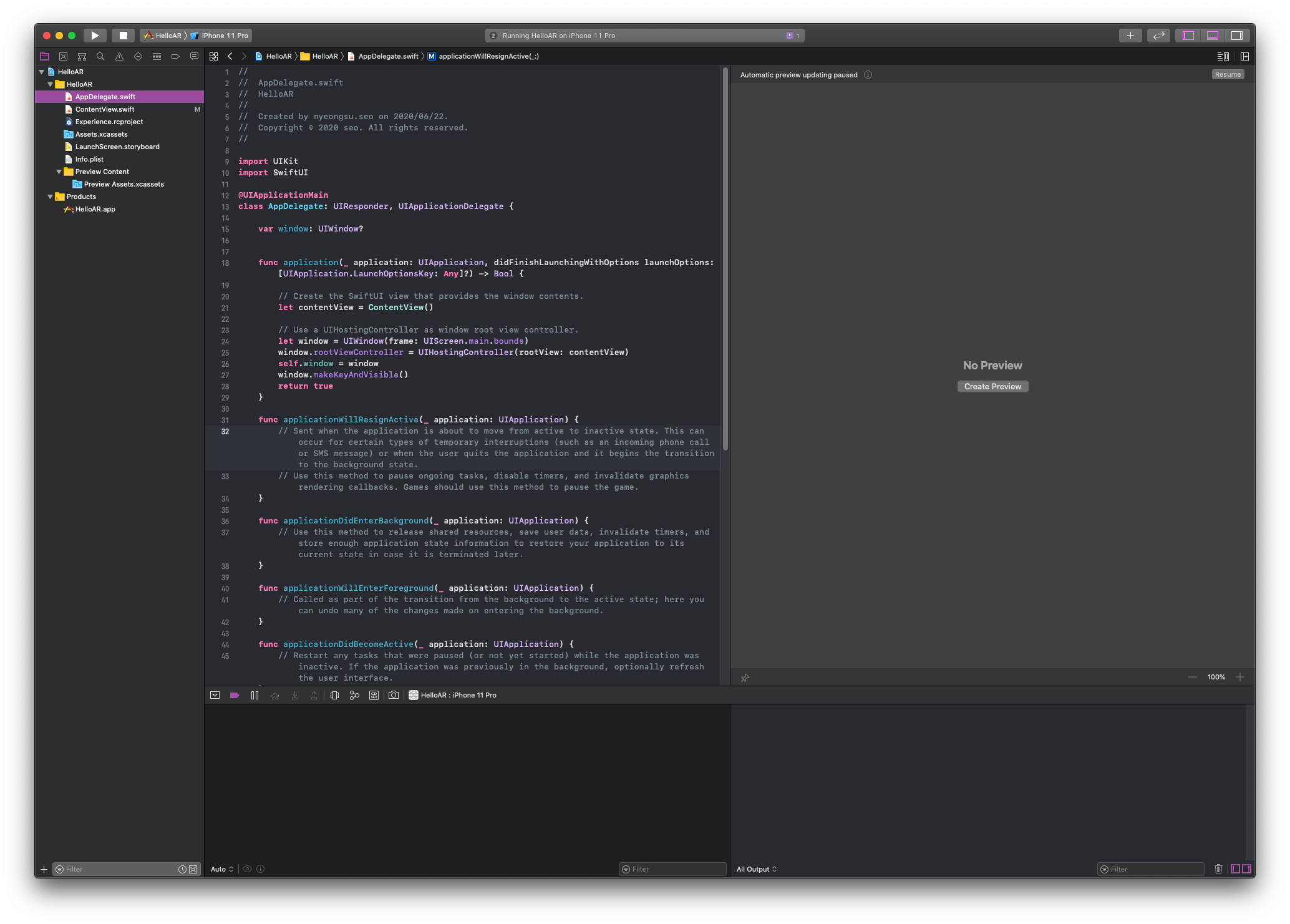Click the Stop button in toolbar

pyautogui.click(x=123, y=36)
